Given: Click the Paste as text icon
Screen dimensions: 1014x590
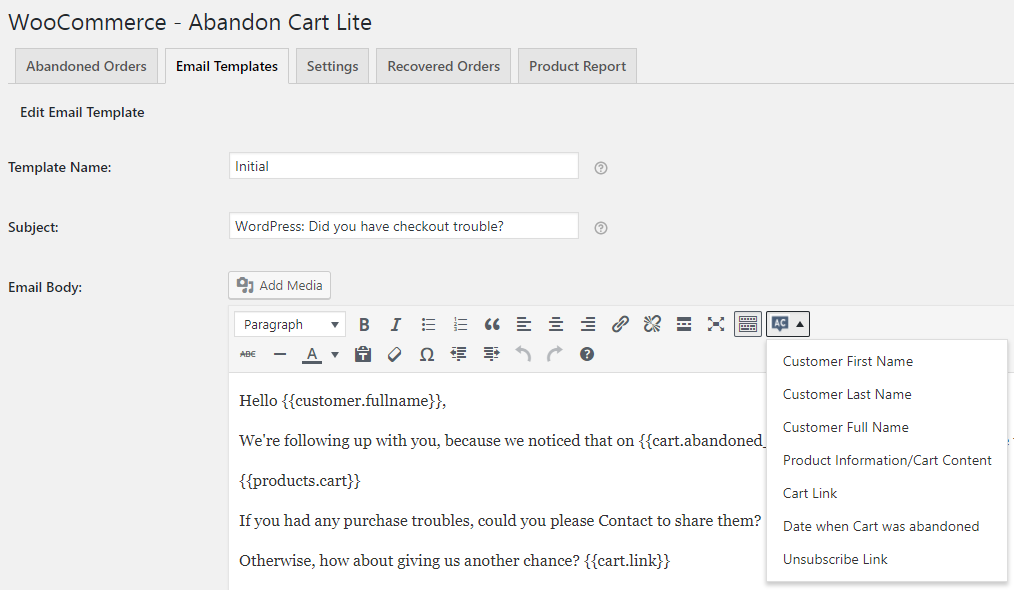Looking at the screenshot, I should click(x=363, y=354).
